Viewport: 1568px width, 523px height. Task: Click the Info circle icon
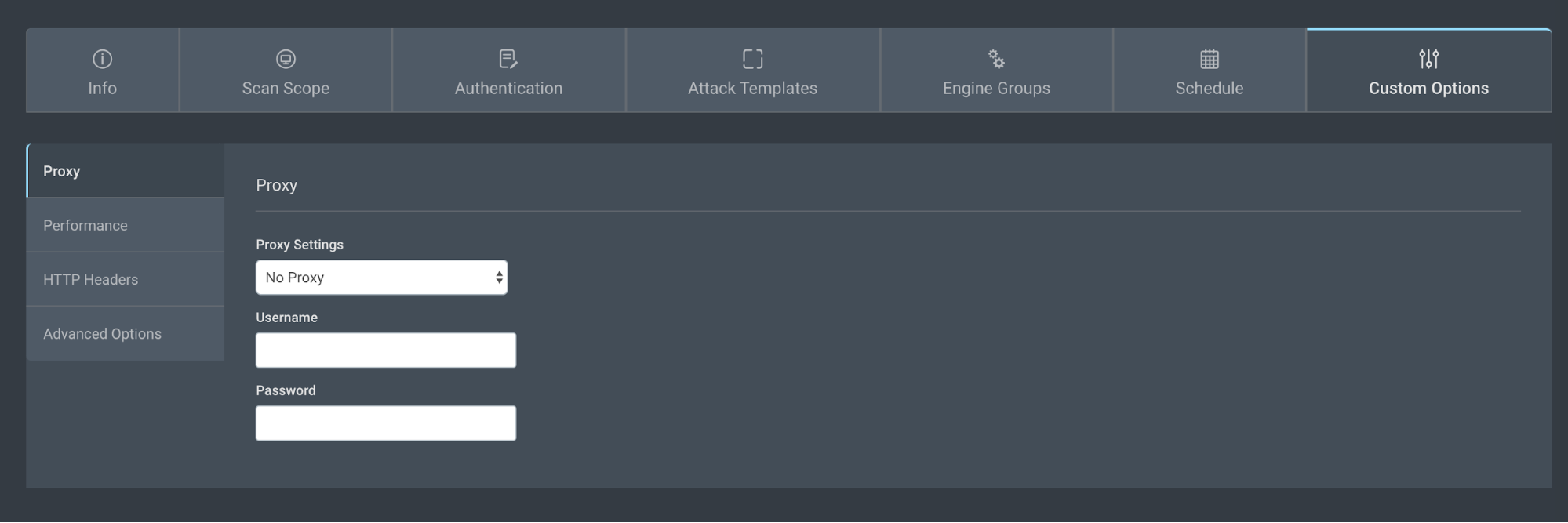coord(102,59)
